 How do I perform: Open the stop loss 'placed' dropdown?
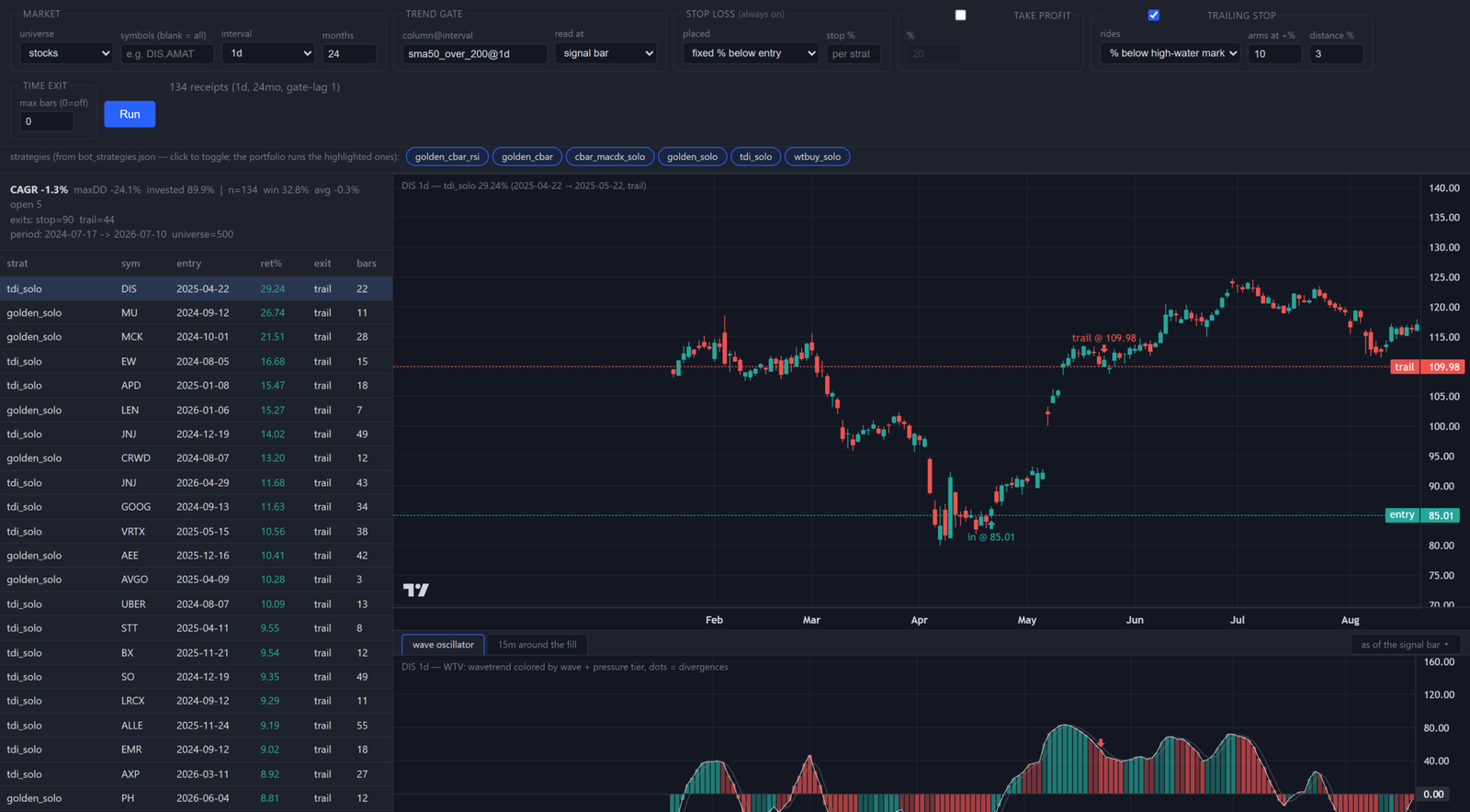751,53
